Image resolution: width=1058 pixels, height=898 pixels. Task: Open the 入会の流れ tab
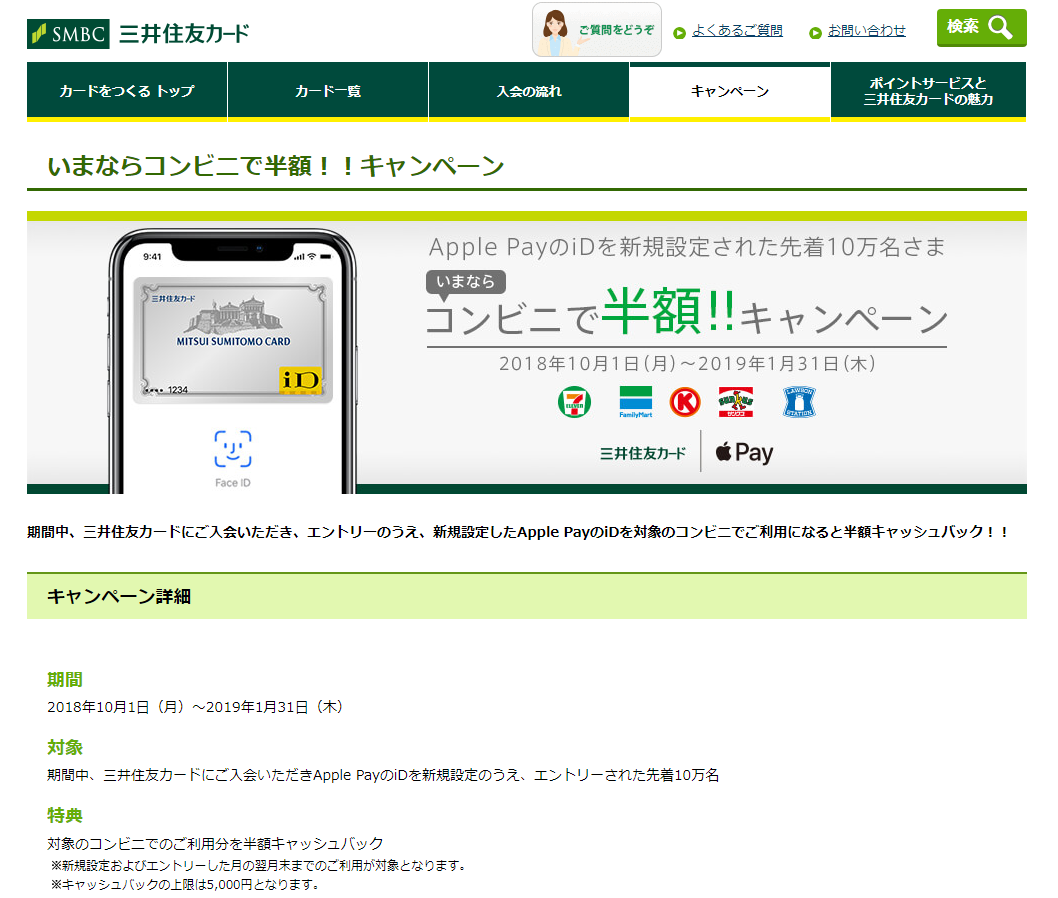click(x=529, y=91)
